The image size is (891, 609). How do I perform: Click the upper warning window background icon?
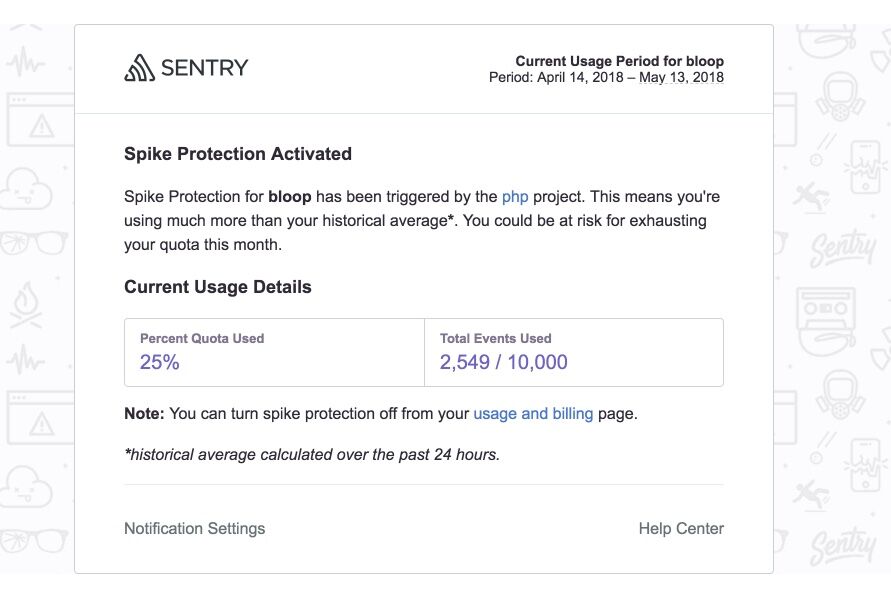[x=38, y=121]
